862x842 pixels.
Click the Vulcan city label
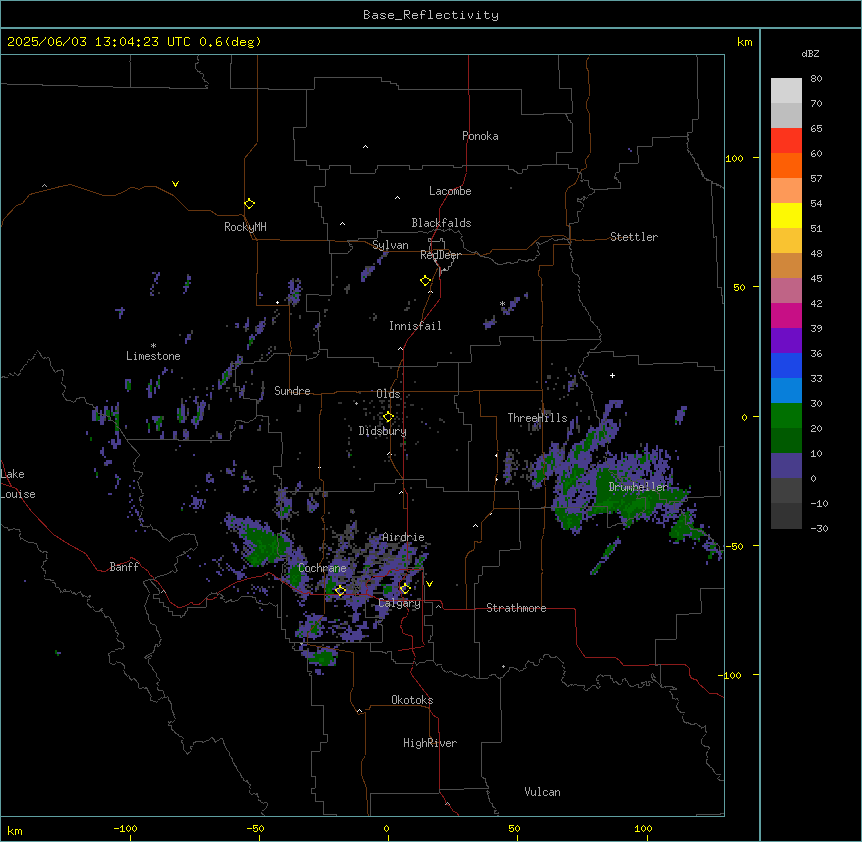(542, 792)
